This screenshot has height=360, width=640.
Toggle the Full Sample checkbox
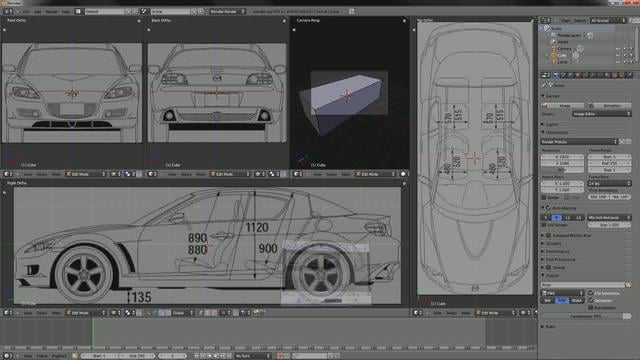click(544, 225)
